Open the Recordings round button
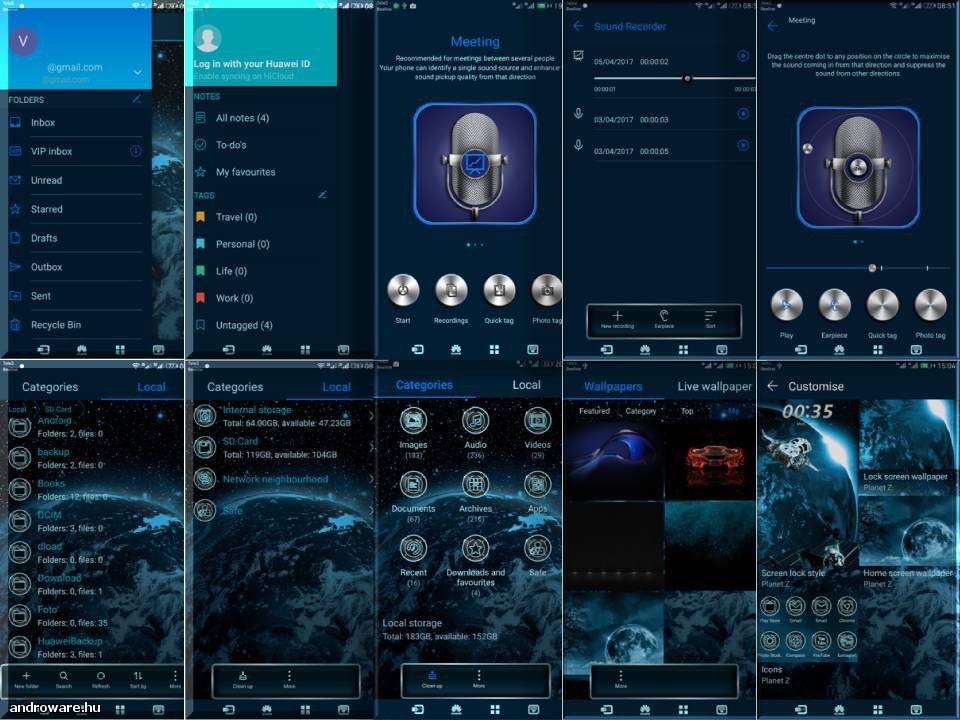This screenshot has height=720, width=960. [x=451, y=290]
